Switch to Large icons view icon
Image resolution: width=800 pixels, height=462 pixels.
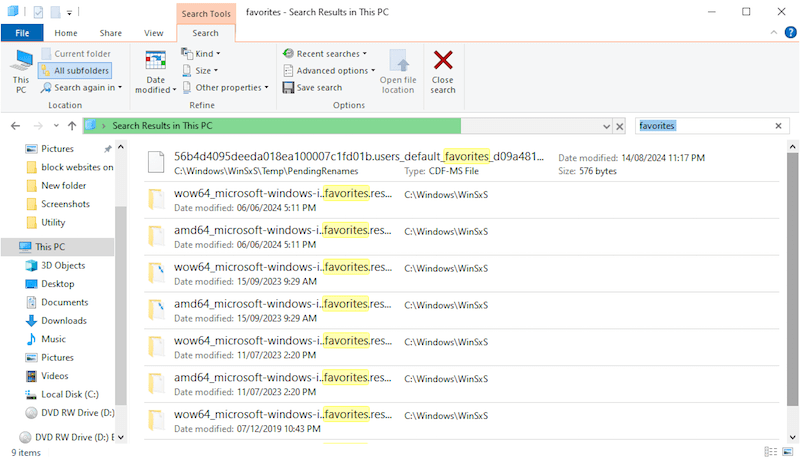pyautogui.click(x=788, y=452)
